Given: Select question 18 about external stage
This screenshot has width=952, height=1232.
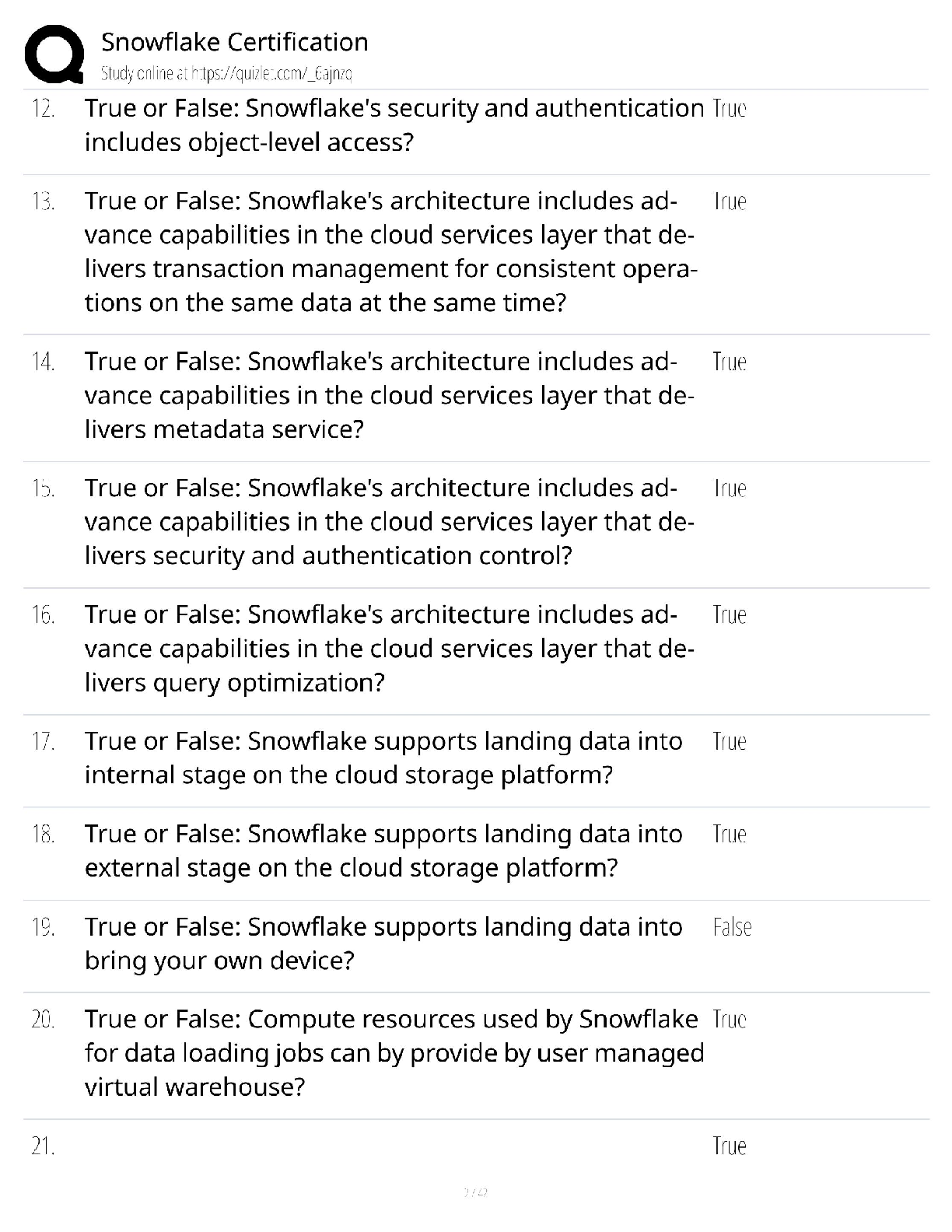Looking at the screenshot, I should (383, 851).
